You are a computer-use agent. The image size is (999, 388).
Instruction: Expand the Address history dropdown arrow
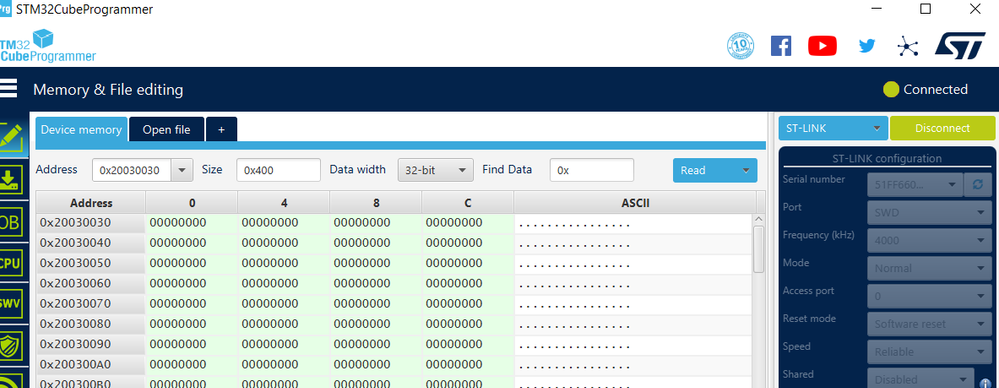[182, 170]
